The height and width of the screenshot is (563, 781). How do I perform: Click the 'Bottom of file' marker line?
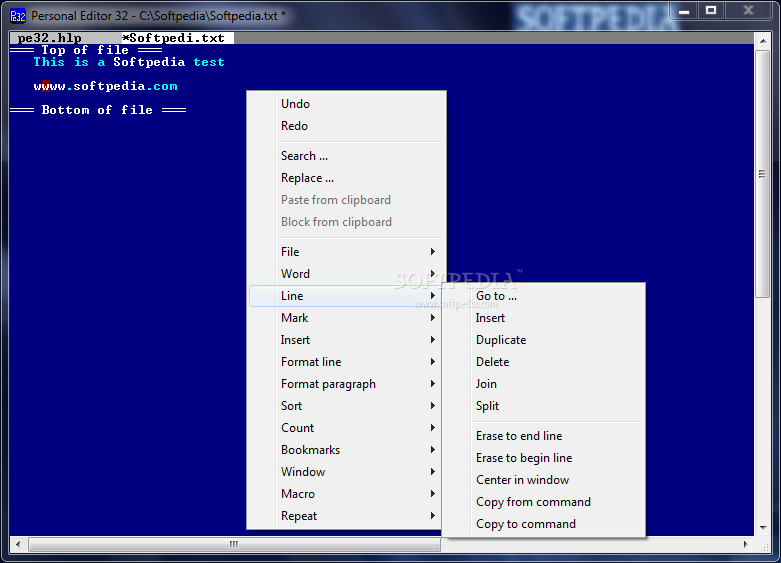(x=98, y=110)
